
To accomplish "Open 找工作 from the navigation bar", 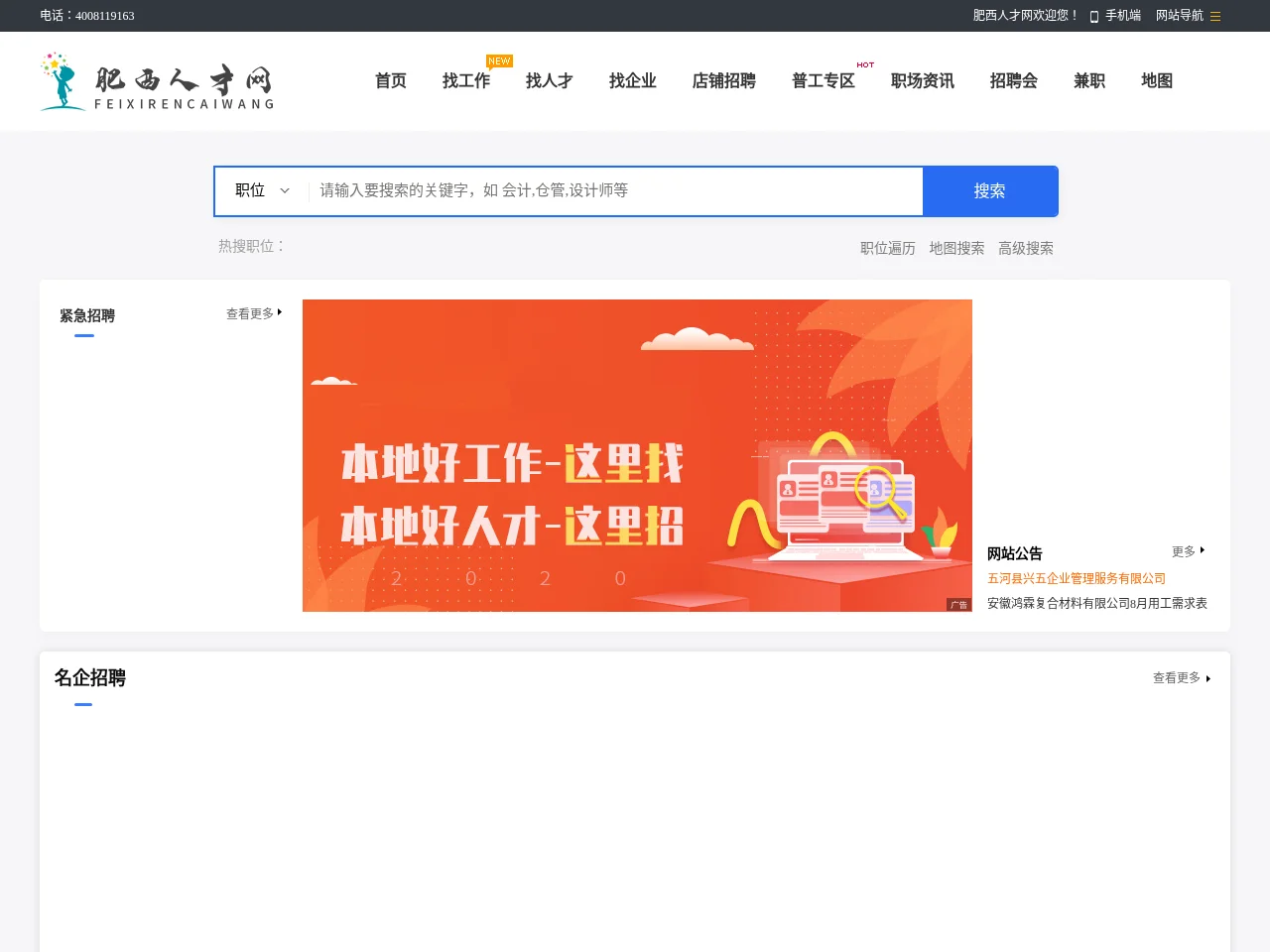I will (466, 81).
